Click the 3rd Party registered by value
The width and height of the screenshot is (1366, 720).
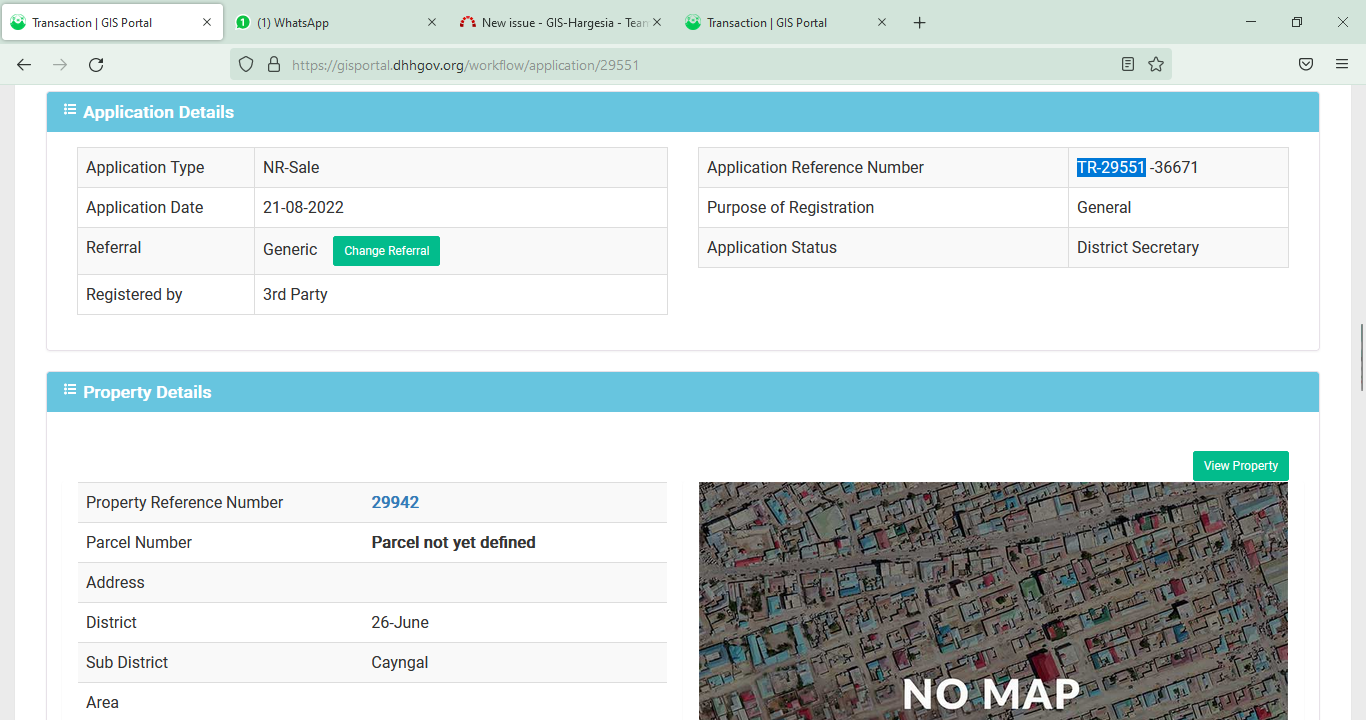295,295
